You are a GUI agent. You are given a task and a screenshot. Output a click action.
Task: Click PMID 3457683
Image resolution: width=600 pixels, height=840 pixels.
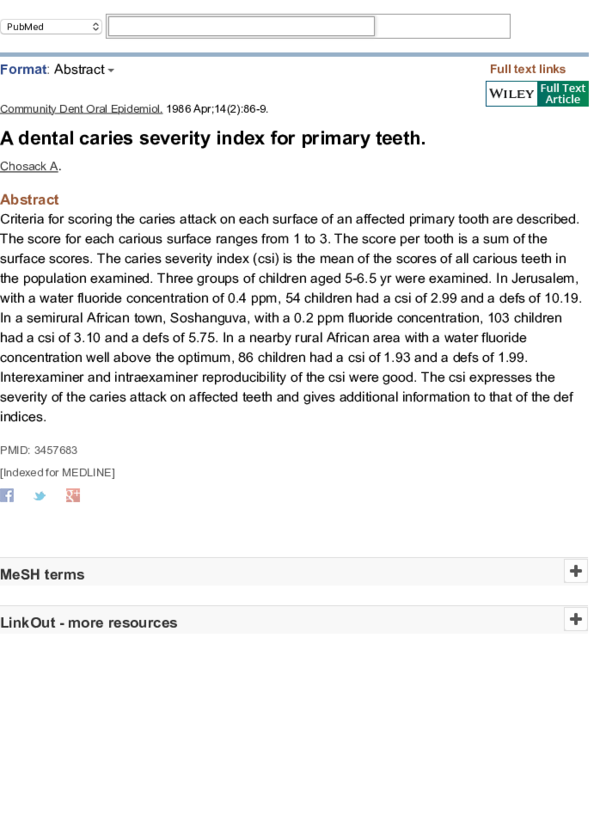pos(54,450)
